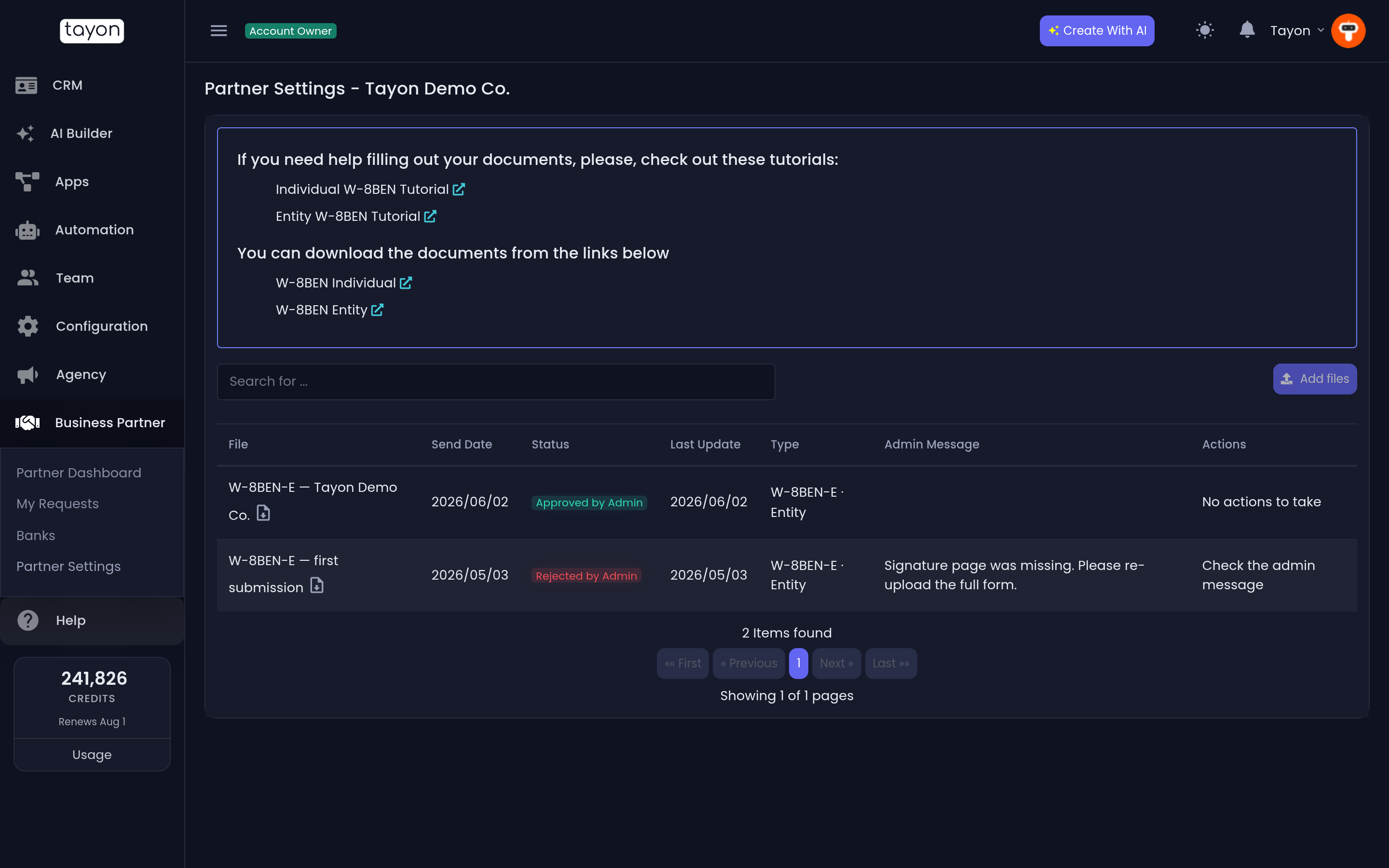The image size is (1389, 868).
Task: Jump to the Last page
Action: (x=891, y=664)
